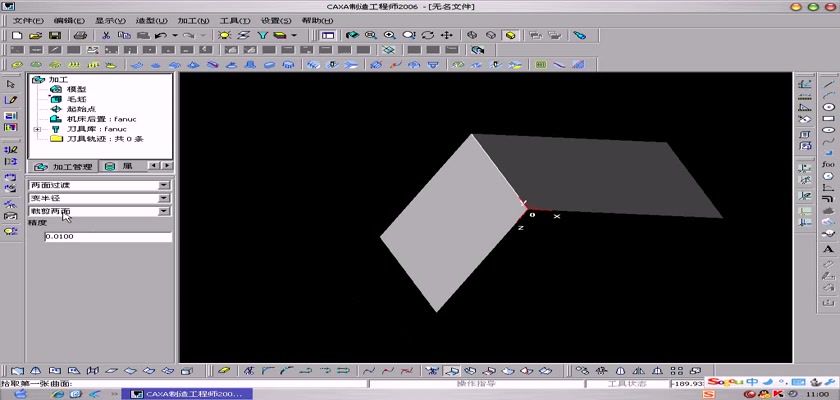Click the zoom window magnifier icon

tap(371, 35)
